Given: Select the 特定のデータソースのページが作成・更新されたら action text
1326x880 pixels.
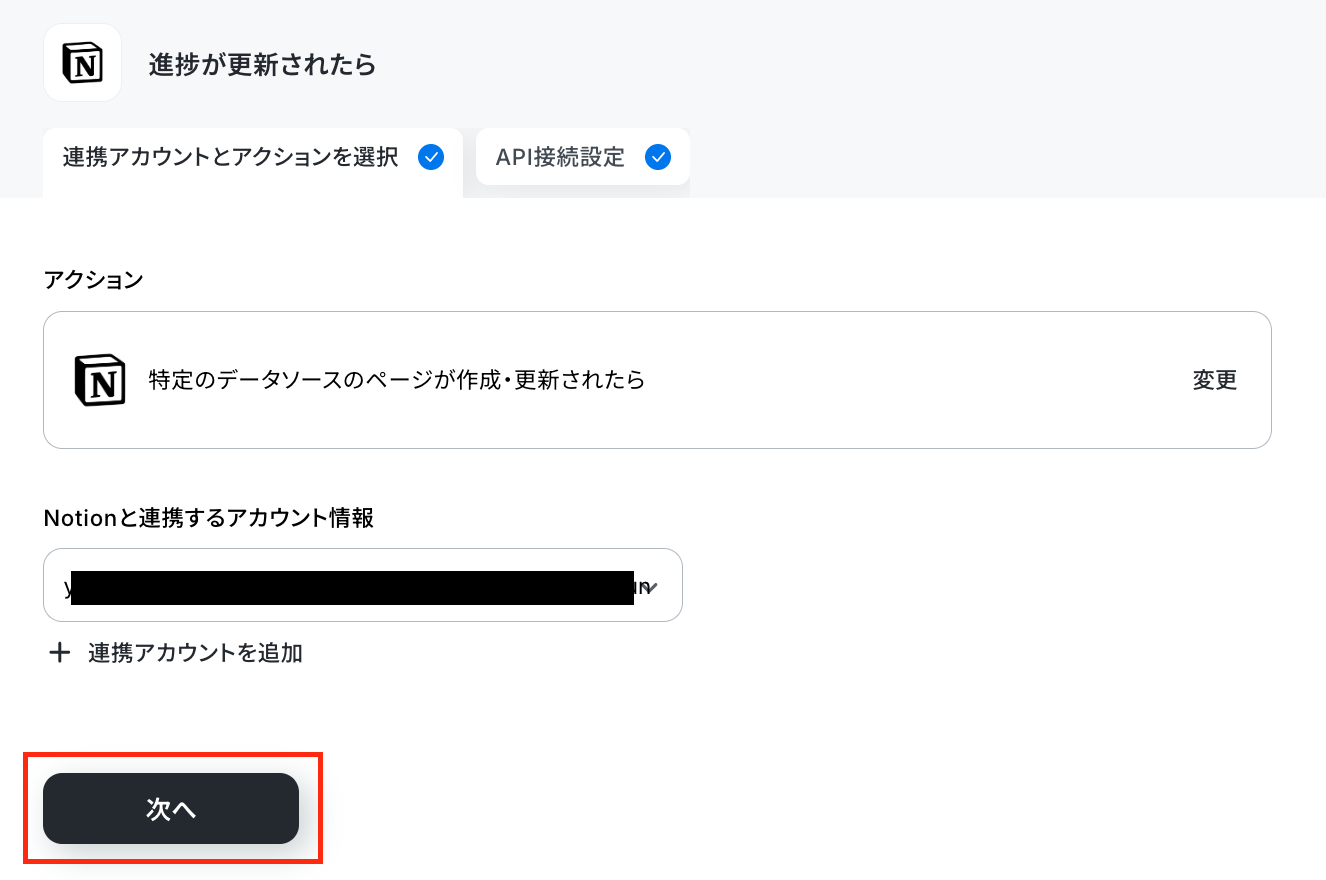Looking at the screenshot, I should point(397,380).
